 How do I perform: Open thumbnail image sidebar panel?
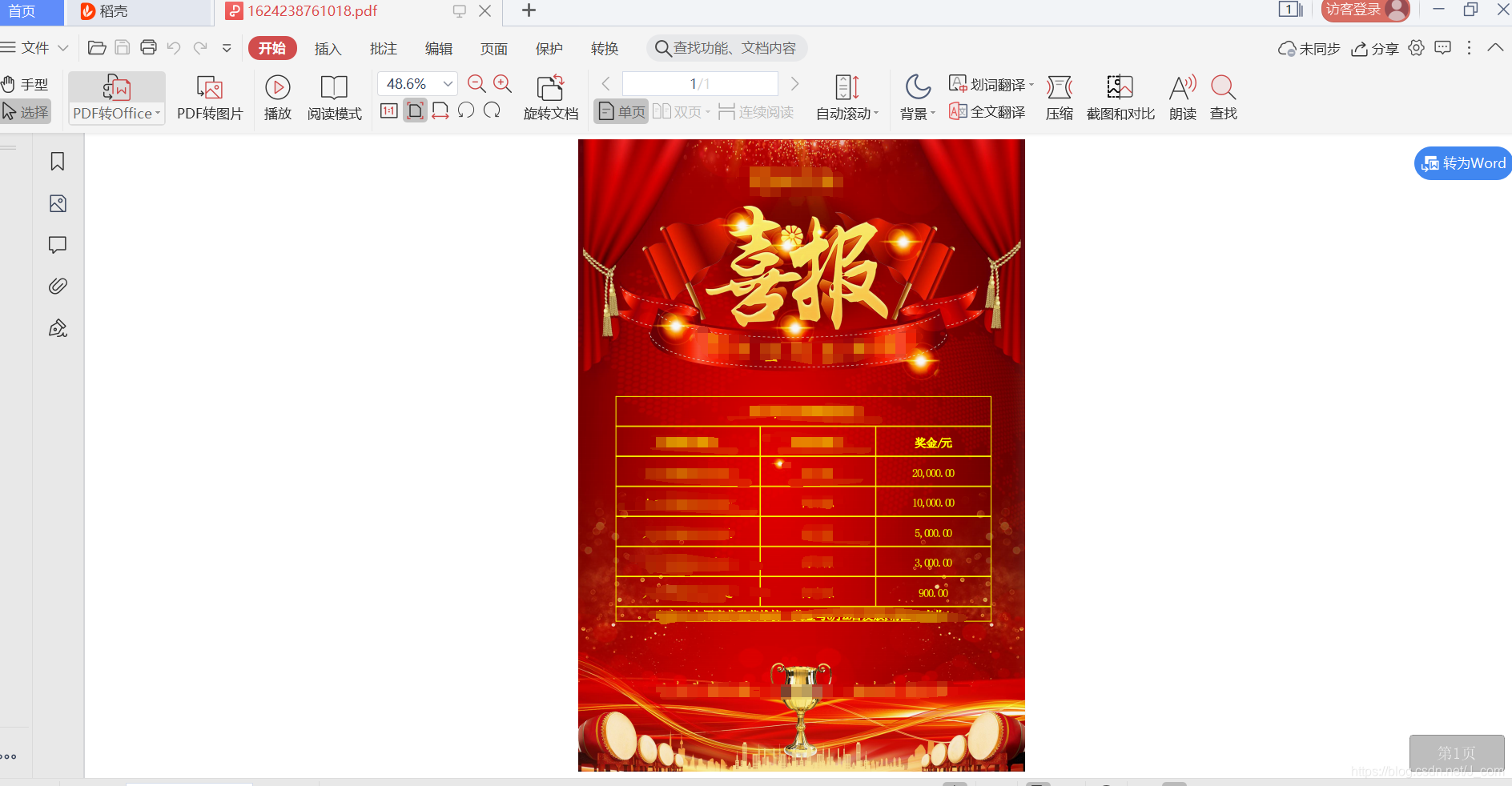tap(58, 203)
